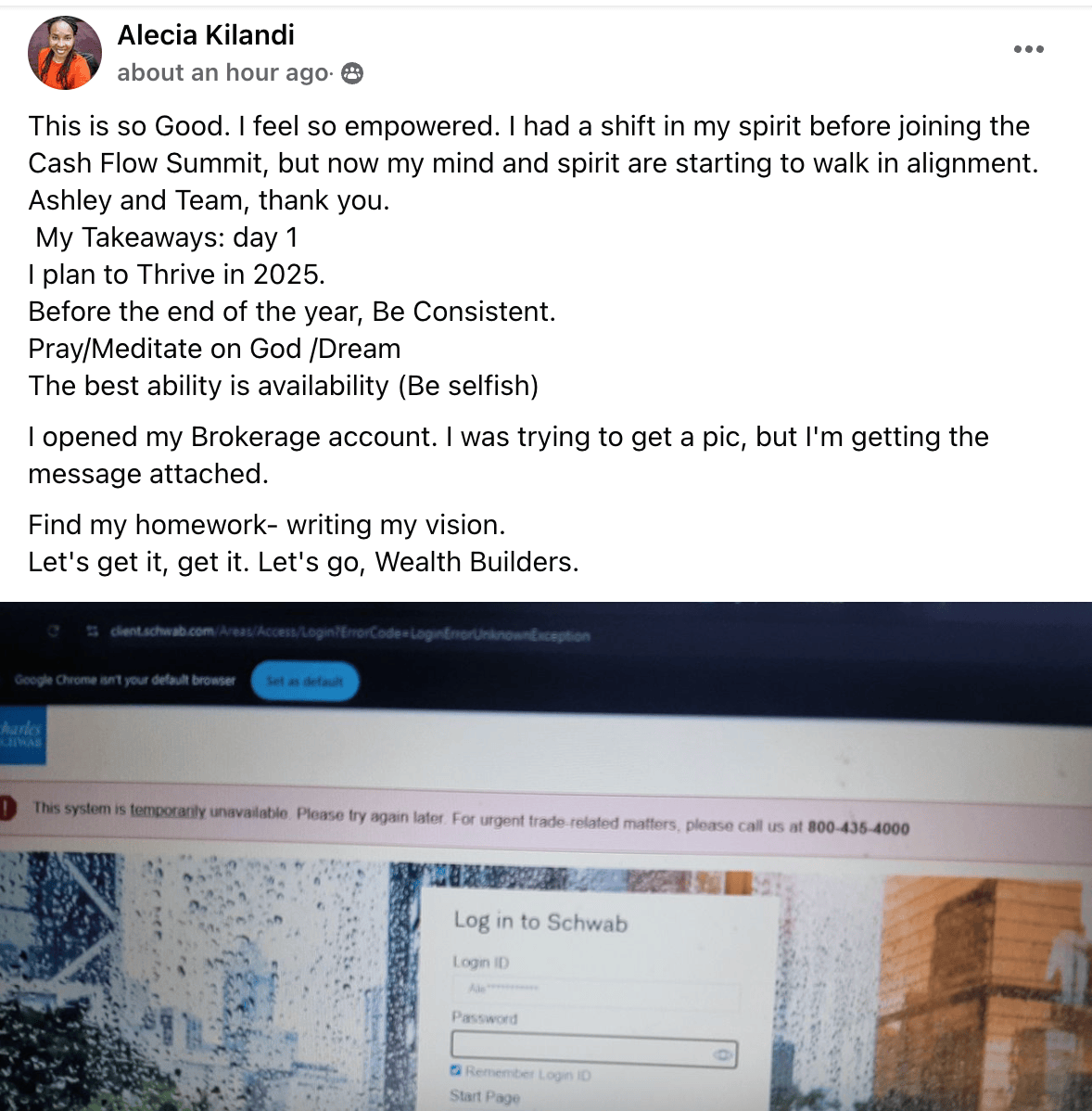Open the Alecia Kilandi name link

click(206, 34)
